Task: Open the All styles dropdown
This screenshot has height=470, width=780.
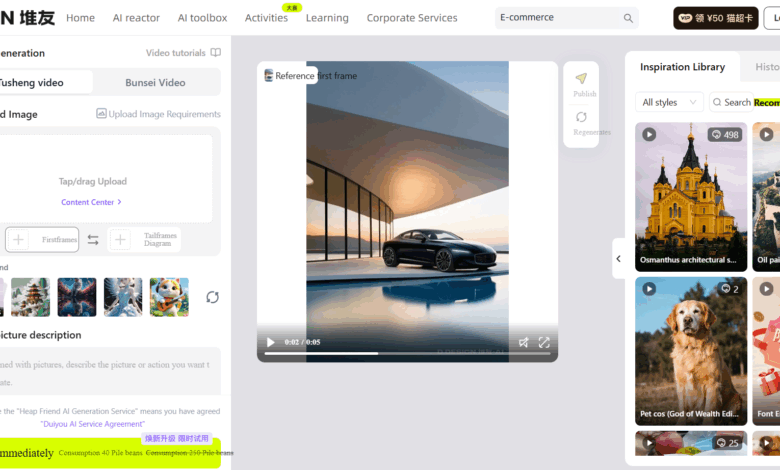Action: [x=669, y=102]
